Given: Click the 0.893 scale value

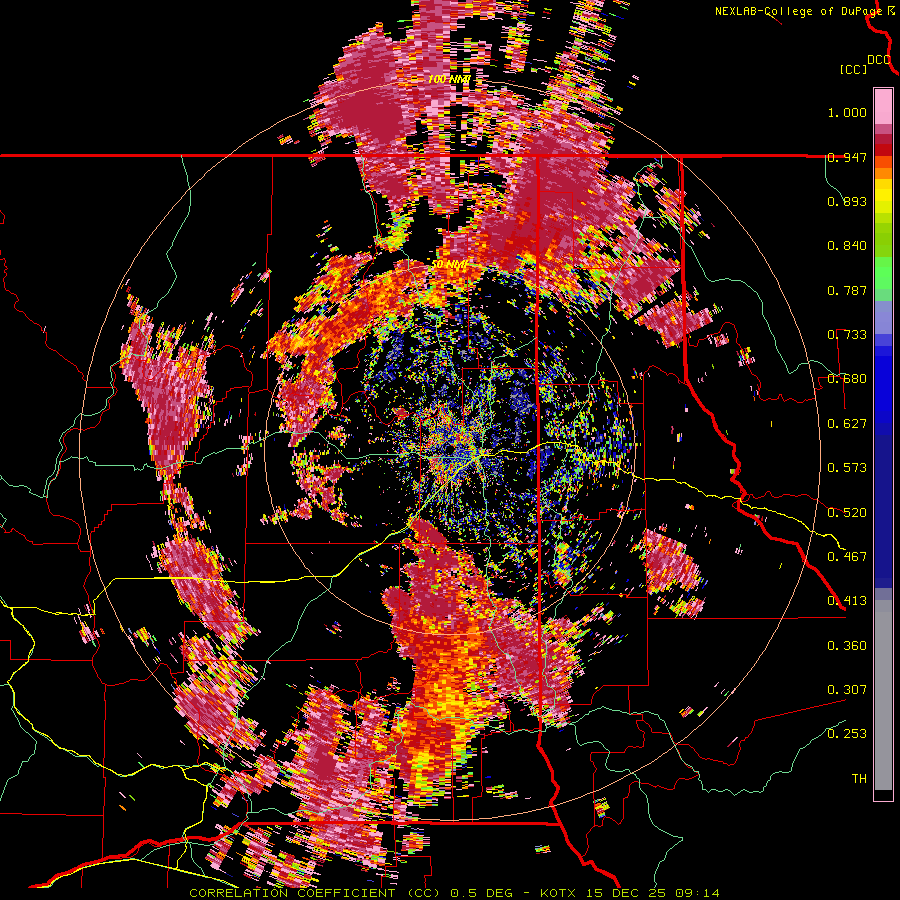Looking at the screenshot, I should pos(847,201).
